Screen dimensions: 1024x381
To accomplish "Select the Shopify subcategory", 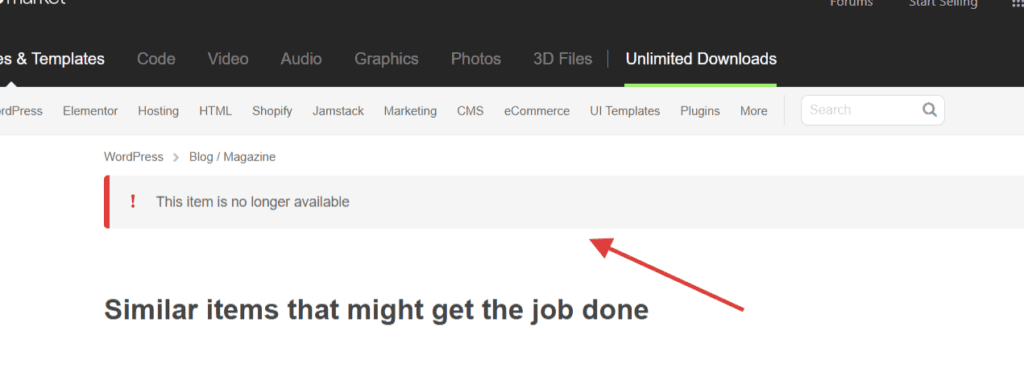I will pyautogui.click(x=272, y=111).
